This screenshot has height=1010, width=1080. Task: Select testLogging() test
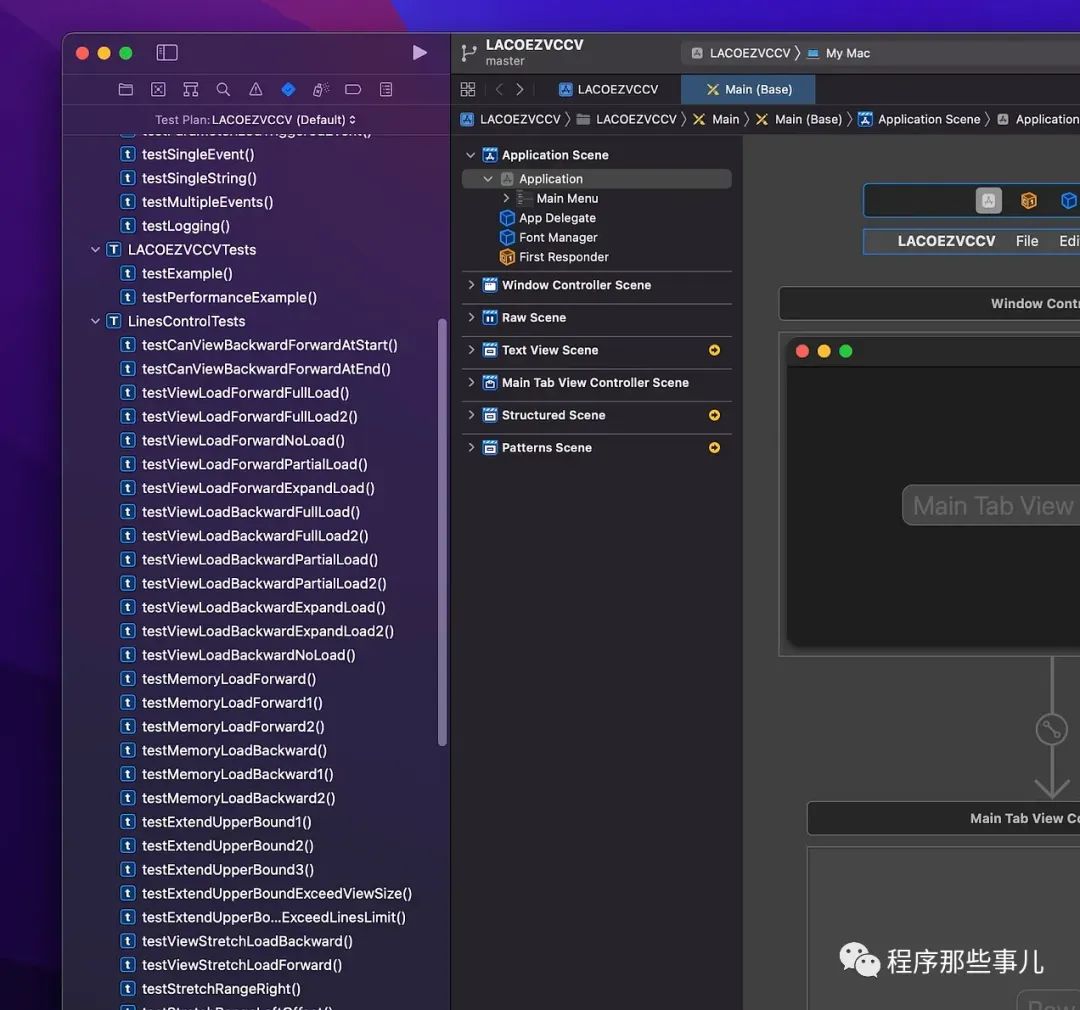[185, 226]
